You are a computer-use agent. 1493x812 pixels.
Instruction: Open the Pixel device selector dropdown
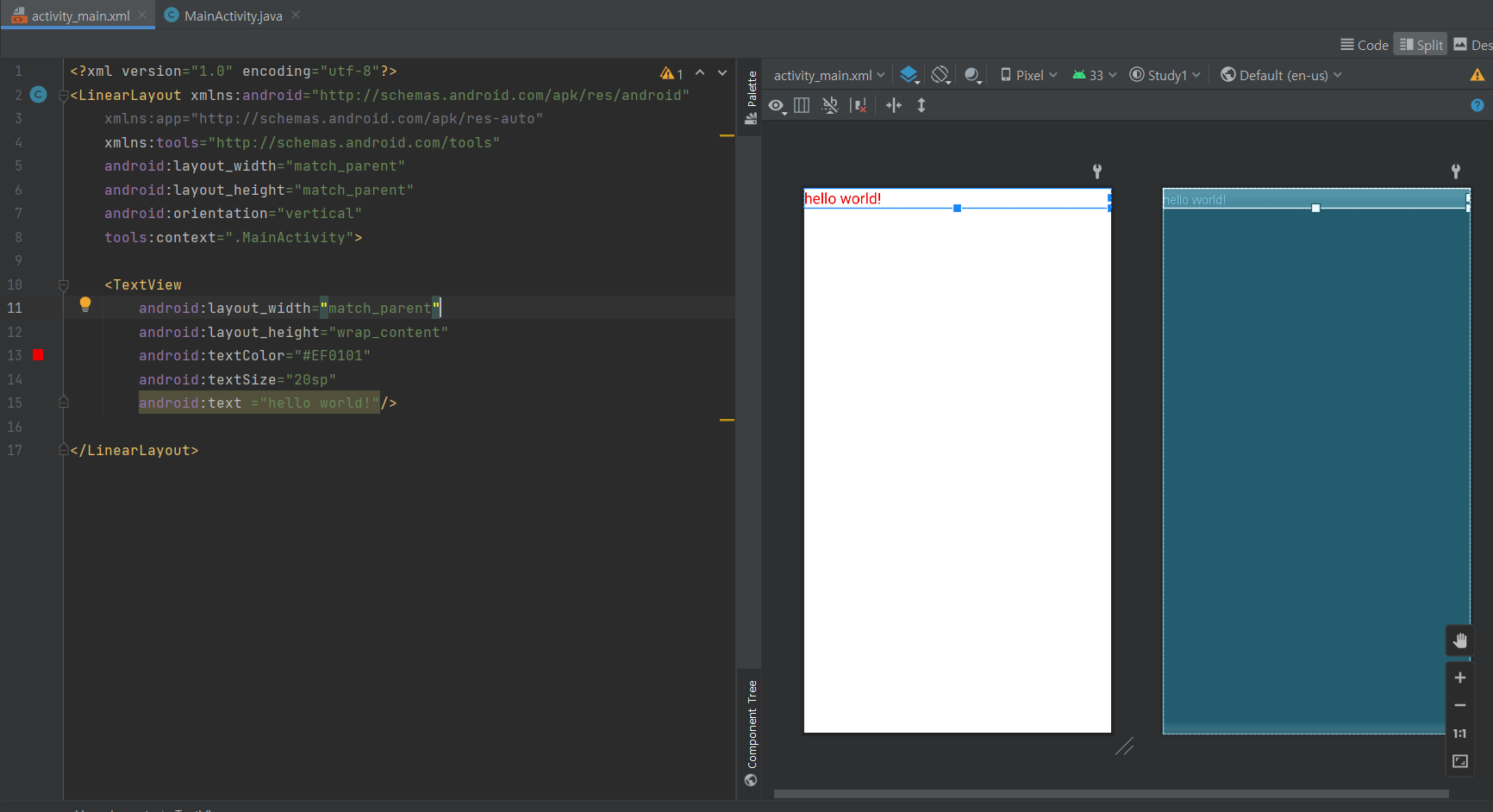point(1028,75)
